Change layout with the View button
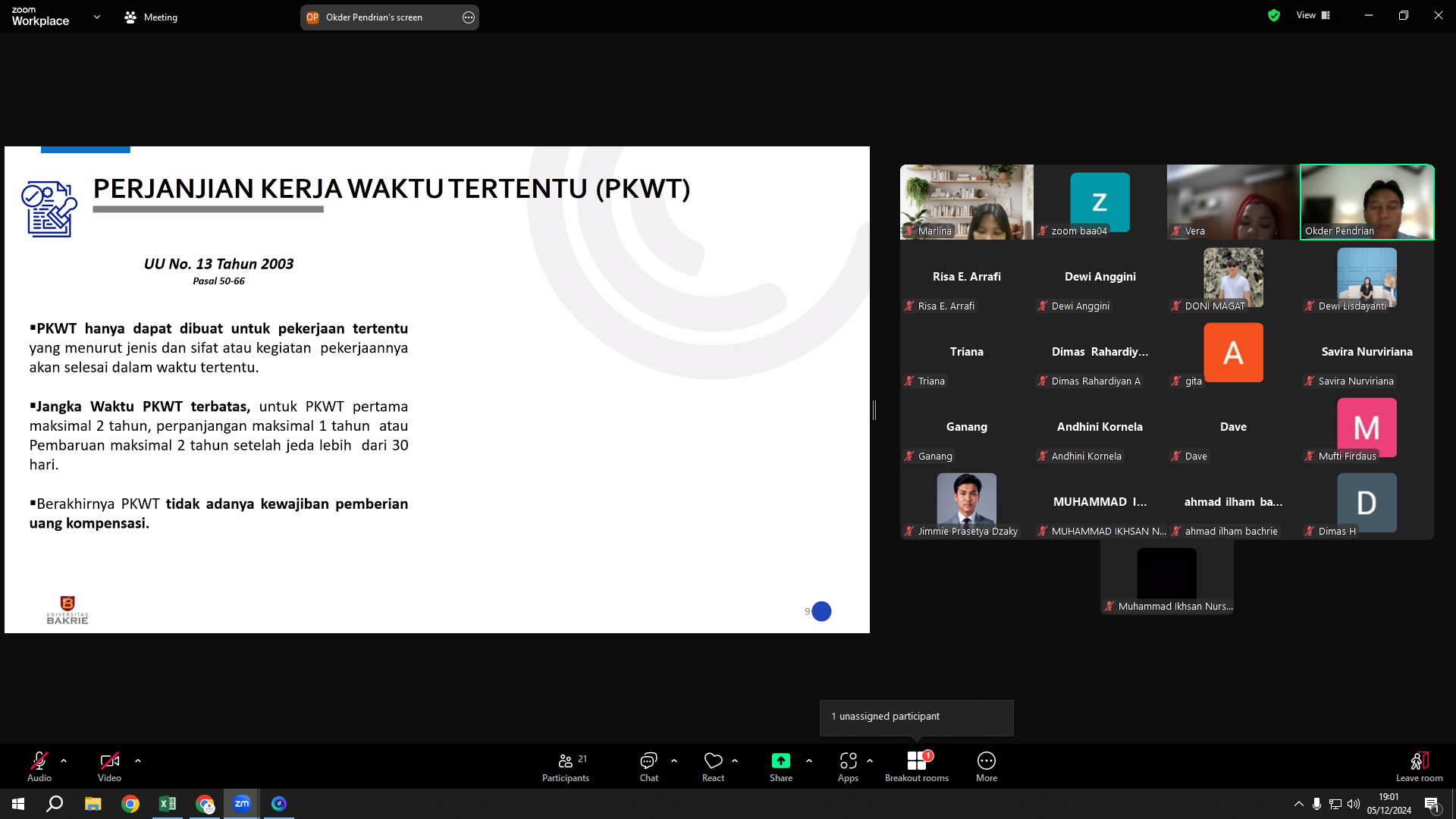This screenshot has height=819, width=1456. (1313, 15)
